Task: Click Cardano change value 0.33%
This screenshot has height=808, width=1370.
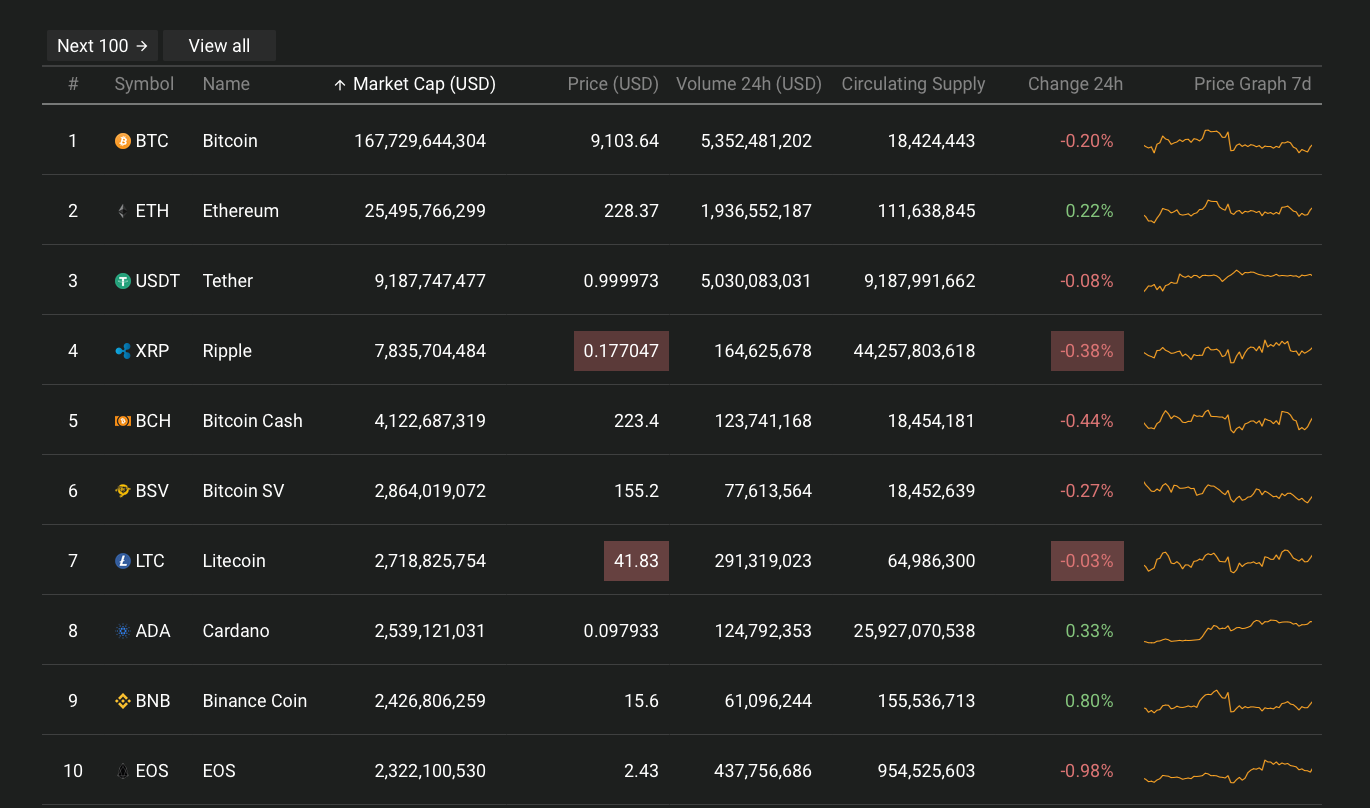Action: point(1089,631)
